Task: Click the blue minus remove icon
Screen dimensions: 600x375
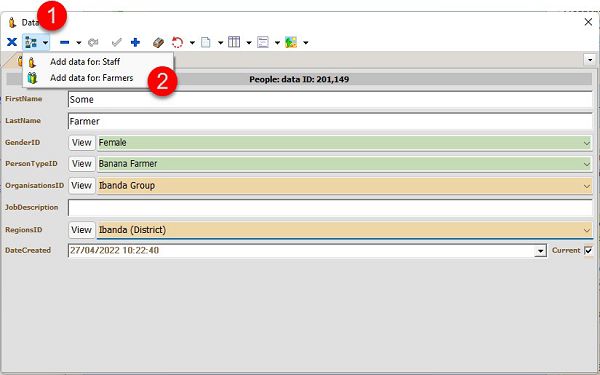Action: click(64, 42)
